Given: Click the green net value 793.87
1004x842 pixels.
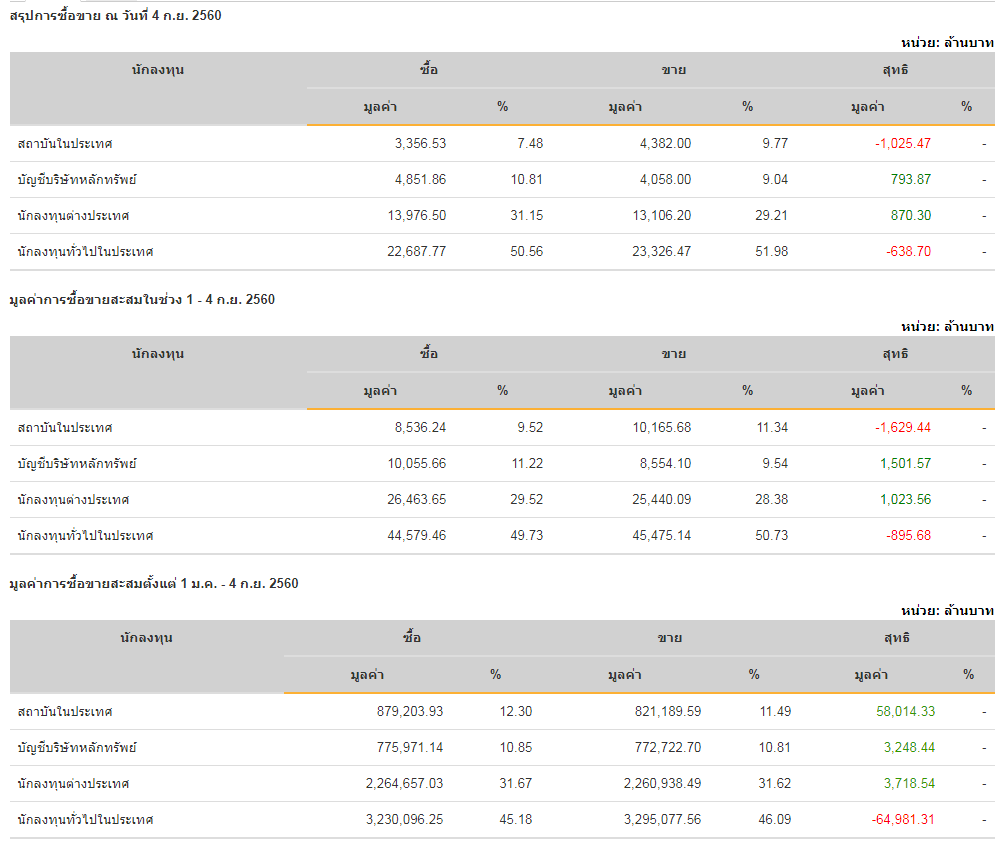Looking at the screenshot, I should (x=910, y=179).
